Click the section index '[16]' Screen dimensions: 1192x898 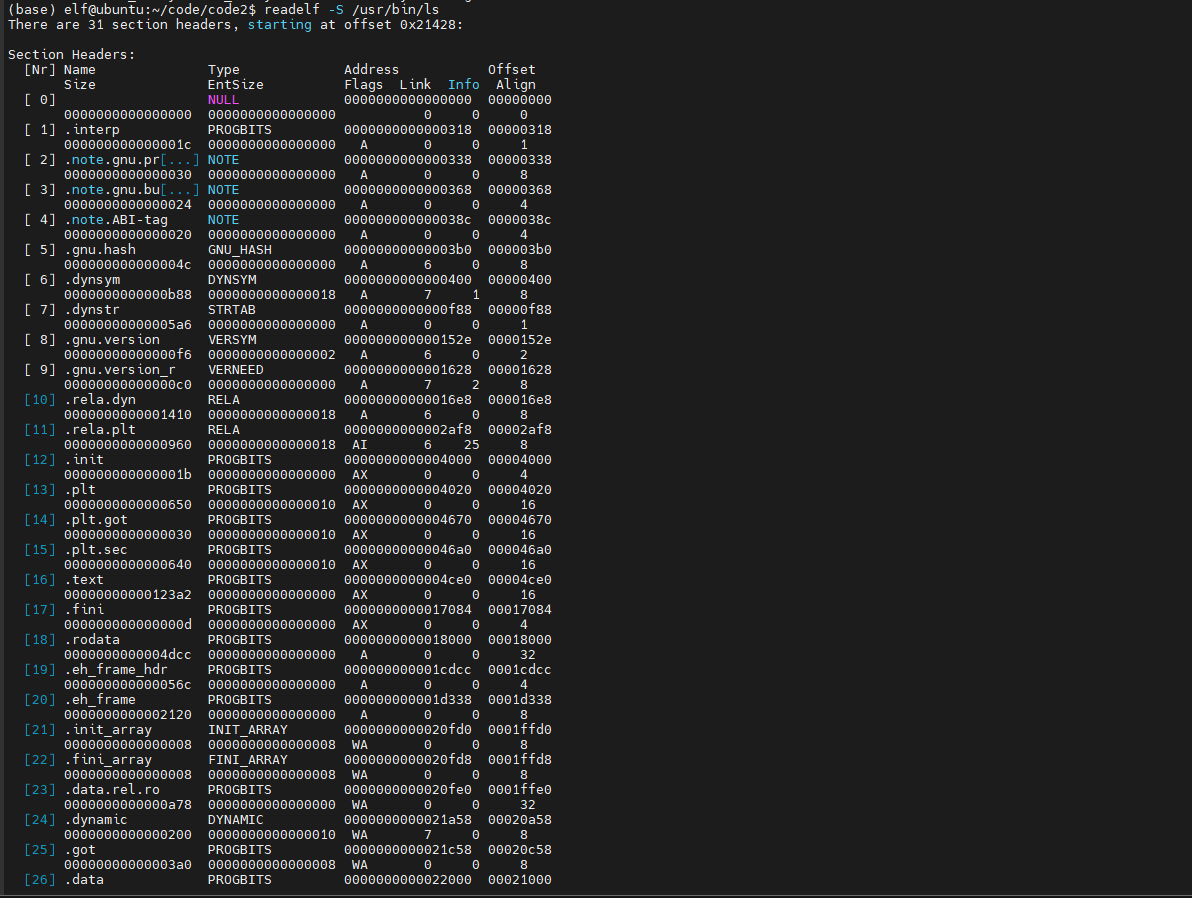pyautogui.click(x=40, y=579)
